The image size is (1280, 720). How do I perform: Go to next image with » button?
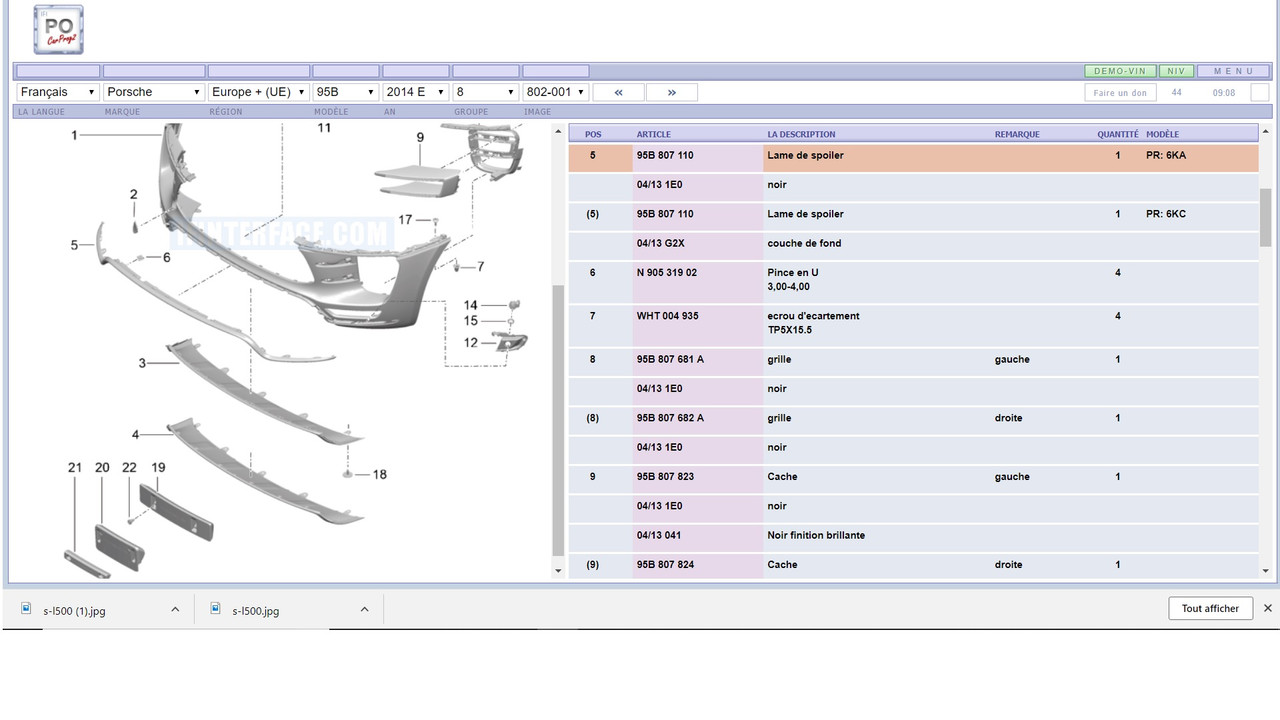click(x=672, y=92)
